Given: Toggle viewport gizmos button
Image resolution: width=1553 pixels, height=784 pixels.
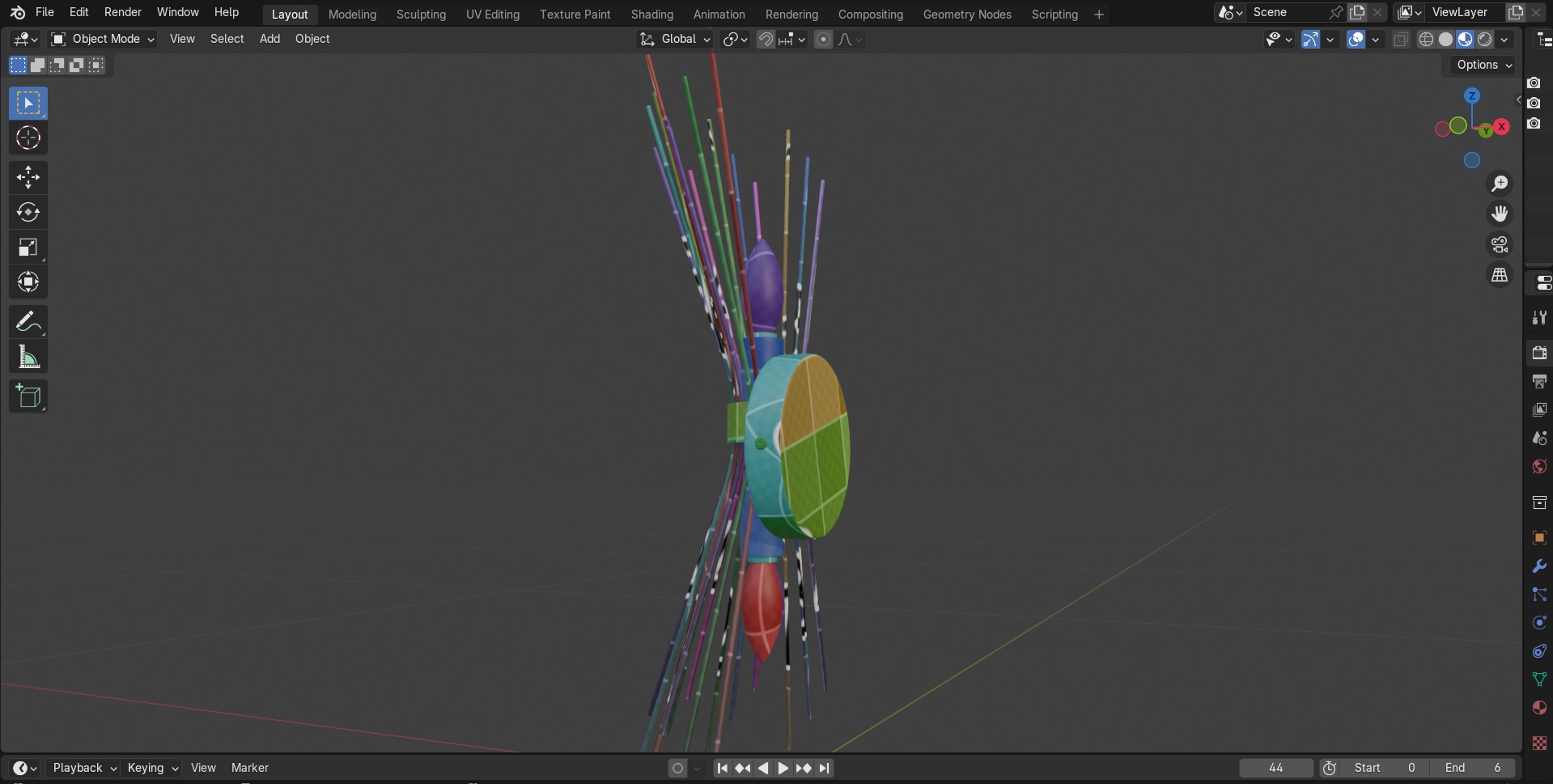Looking at the screenshot, I should (1310, 39).
